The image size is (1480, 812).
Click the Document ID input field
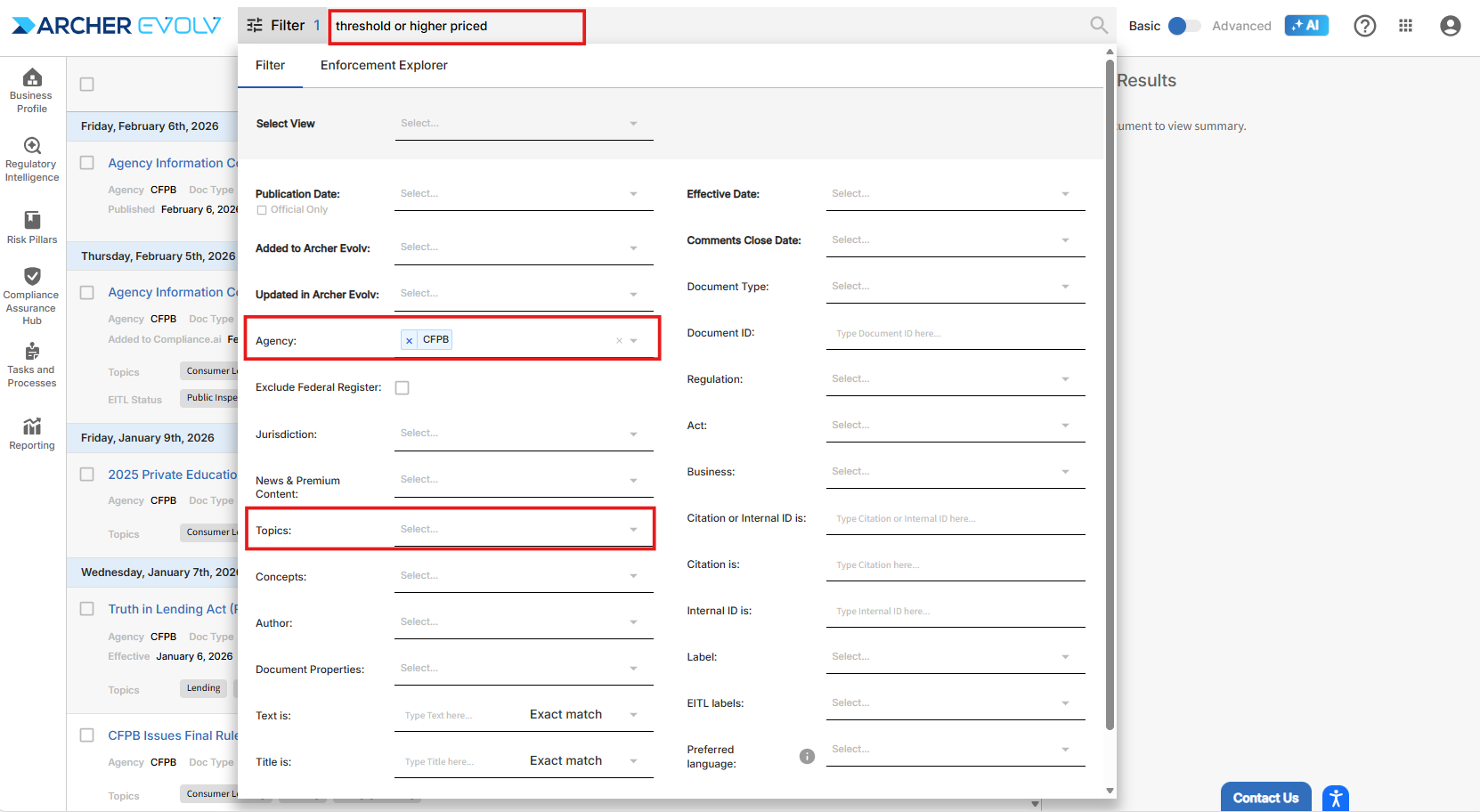point(955,334)
